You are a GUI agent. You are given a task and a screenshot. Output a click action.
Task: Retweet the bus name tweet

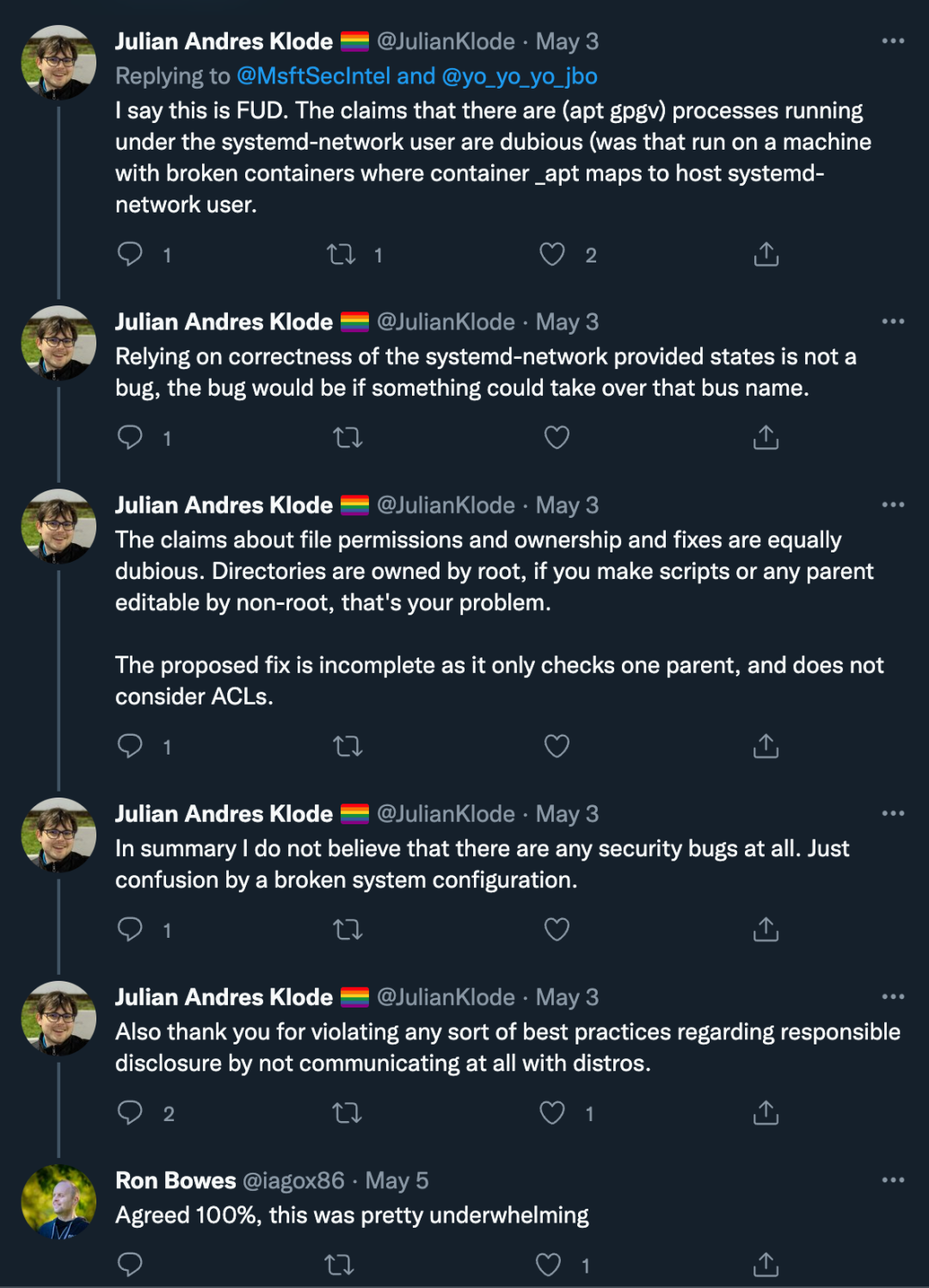(x=348, y=438)
